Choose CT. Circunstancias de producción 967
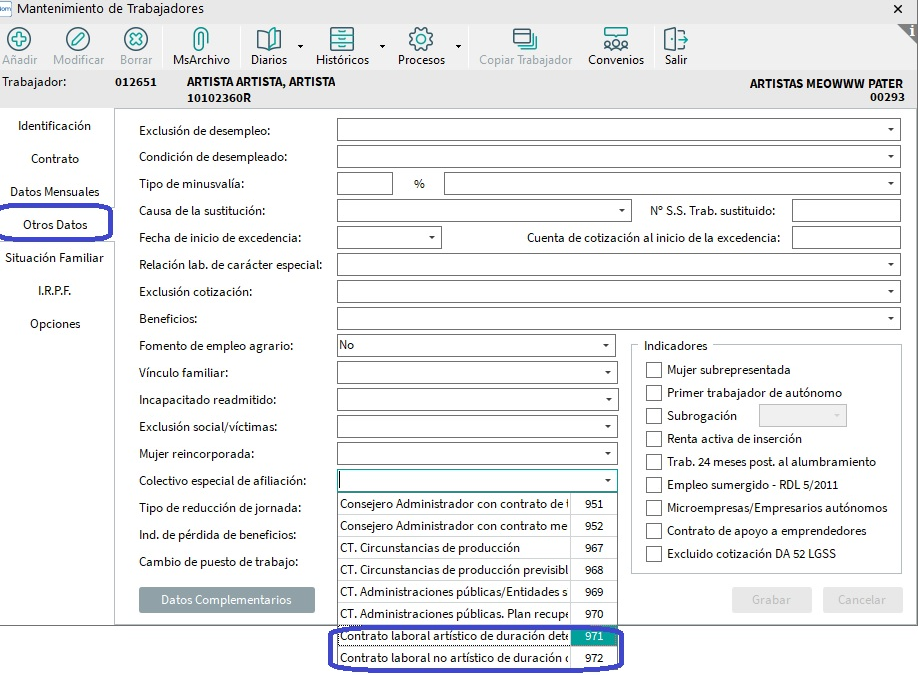This screenshot has height=675, width=918. click(454, 548)
